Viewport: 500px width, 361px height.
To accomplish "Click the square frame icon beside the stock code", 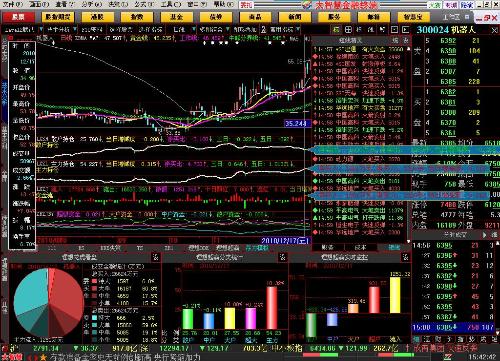I will 395,30.
